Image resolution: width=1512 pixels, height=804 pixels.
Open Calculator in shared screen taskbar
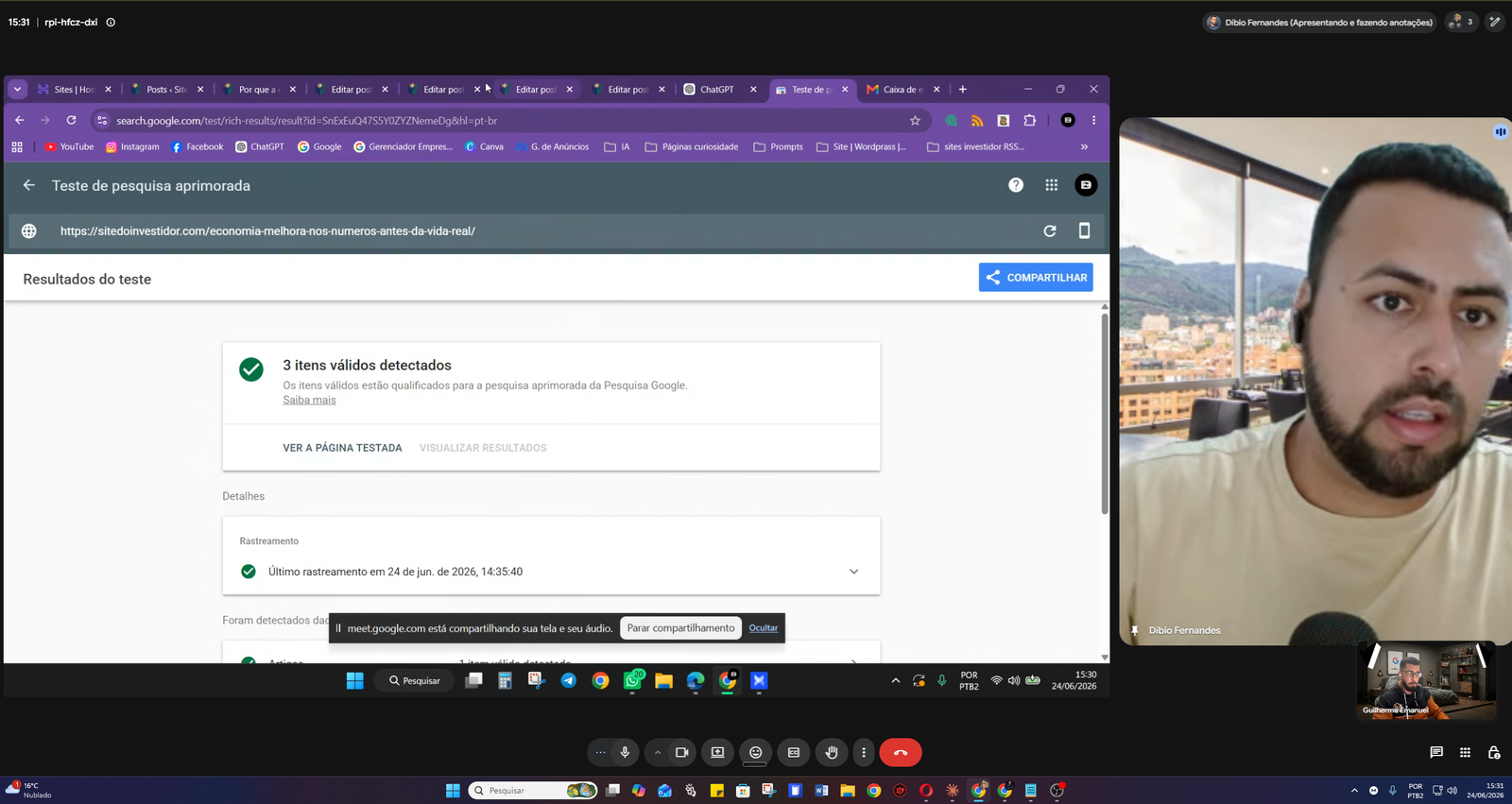505,681
